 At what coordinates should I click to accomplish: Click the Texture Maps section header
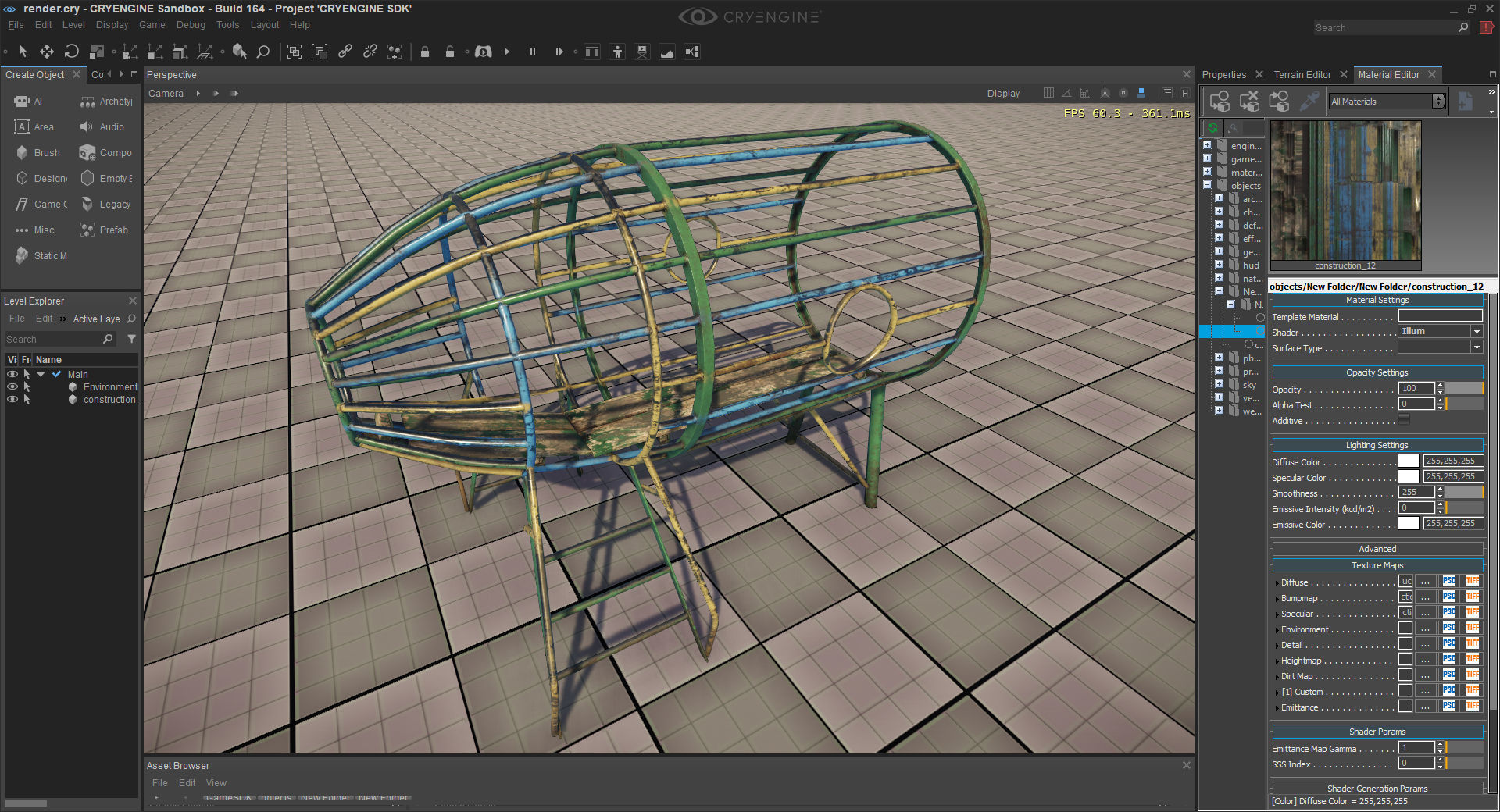1377,565
